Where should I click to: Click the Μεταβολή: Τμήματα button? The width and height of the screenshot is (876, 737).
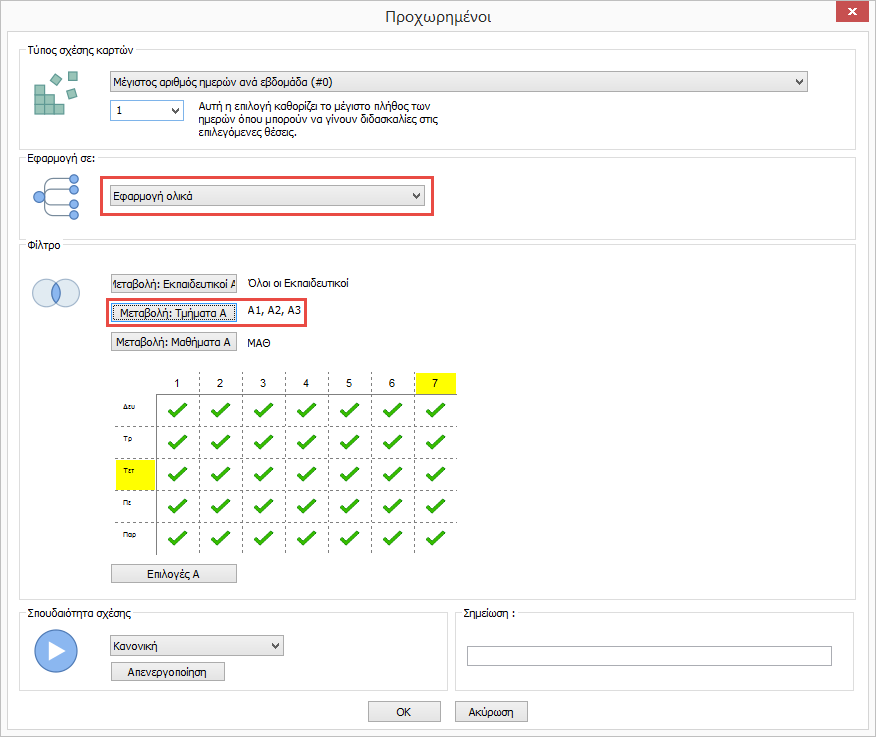(x=173, y=313)
